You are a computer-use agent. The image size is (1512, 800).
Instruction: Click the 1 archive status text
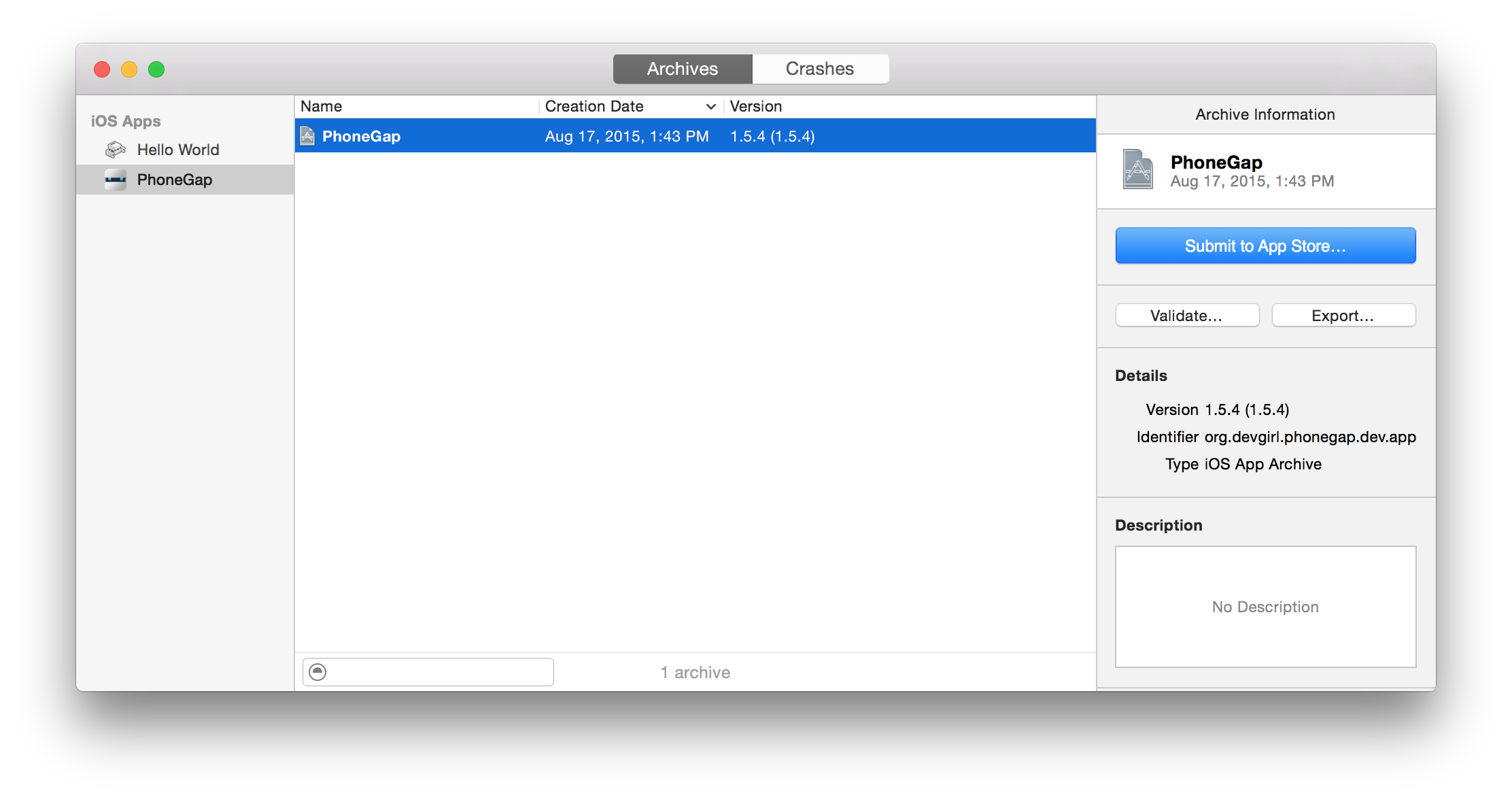[x=695, y=672]
